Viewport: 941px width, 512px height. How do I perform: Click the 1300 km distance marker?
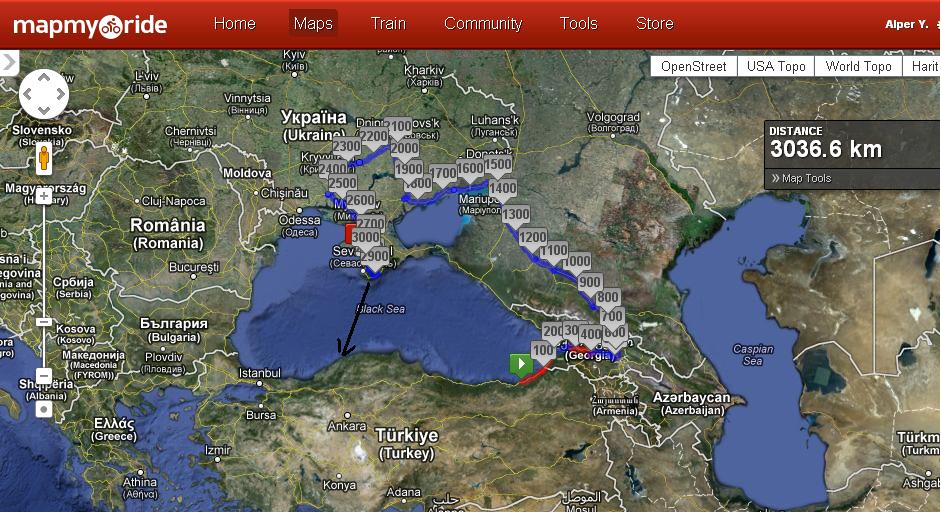click(516, 215)
